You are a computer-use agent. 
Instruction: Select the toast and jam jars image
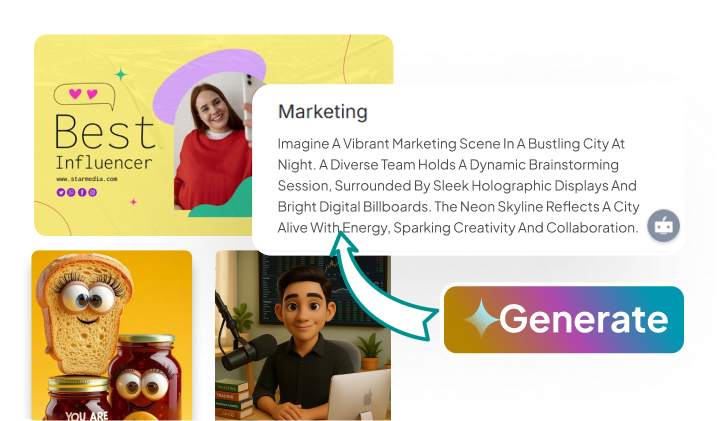click(112, 335)
